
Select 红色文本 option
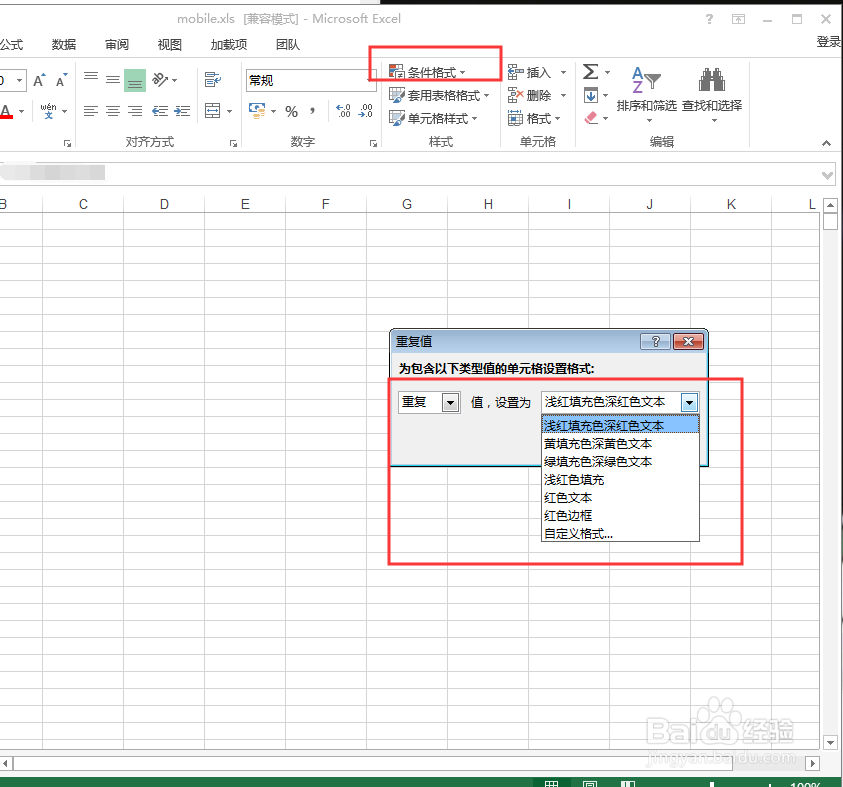point(620,498)
